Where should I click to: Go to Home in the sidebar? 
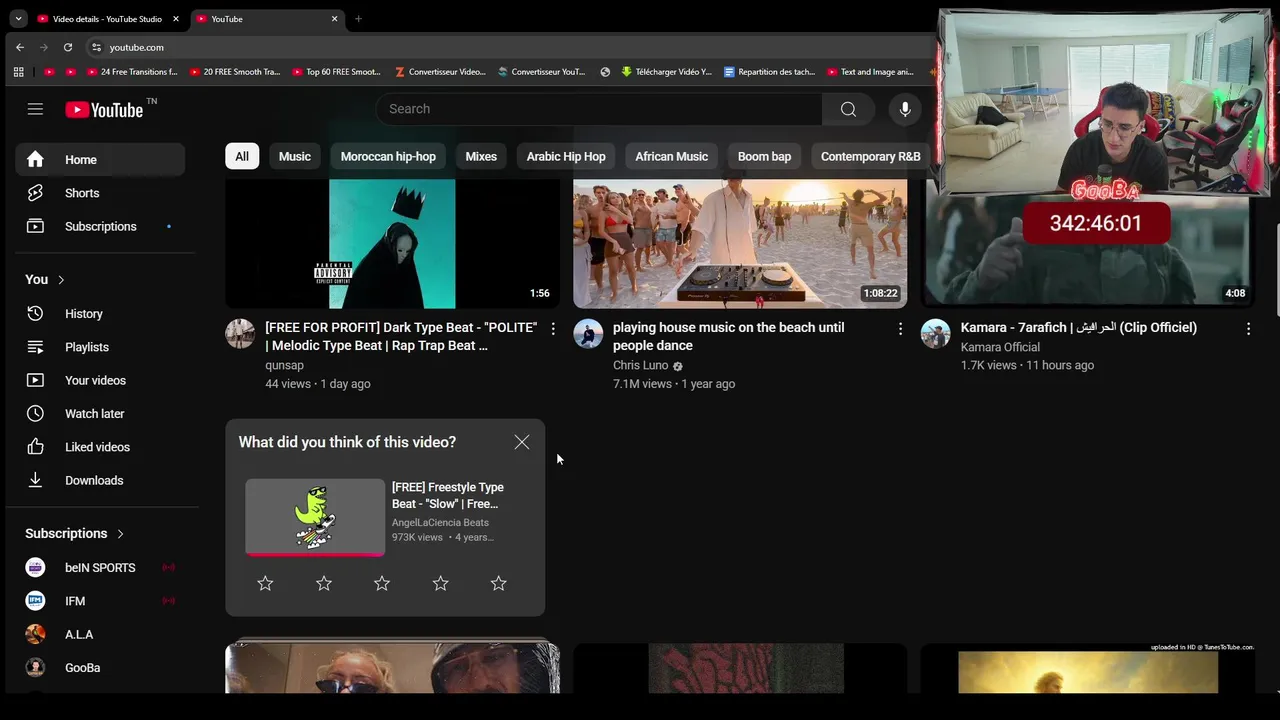tap(100, 160)
